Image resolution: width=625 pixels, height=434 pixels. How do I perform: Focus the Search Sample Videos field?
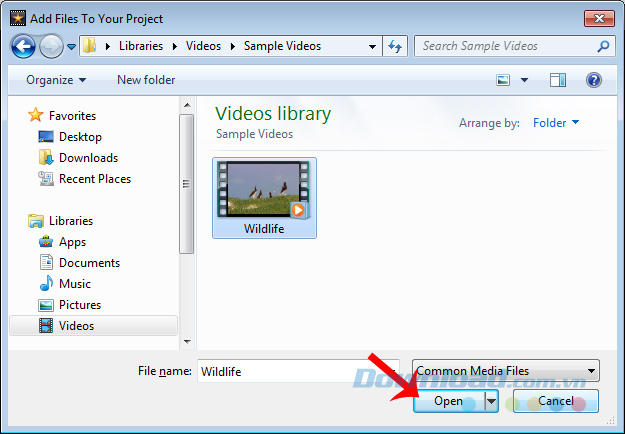point(514,46)
